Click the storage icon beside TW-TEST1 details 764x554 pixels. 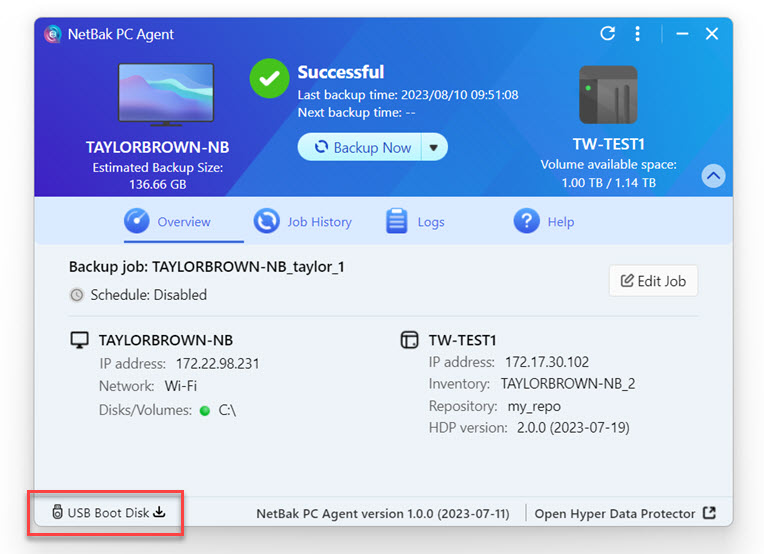pyautogui.click(x=409, y=340)
